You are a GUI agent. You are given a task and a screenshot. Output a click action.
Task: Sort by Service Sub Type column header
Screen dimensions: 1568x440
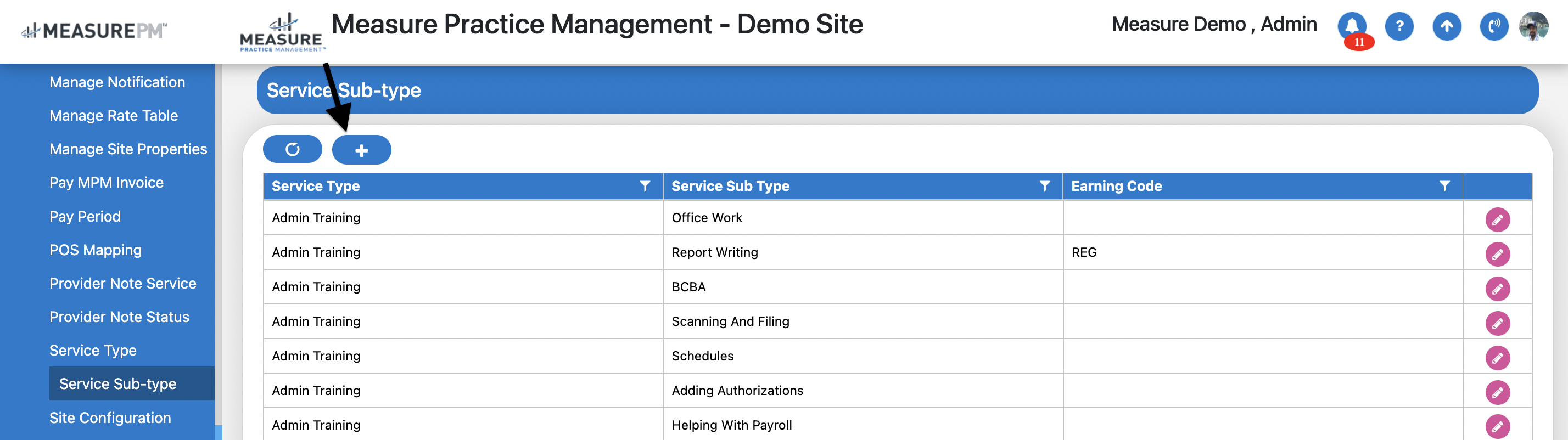point(730,186)
